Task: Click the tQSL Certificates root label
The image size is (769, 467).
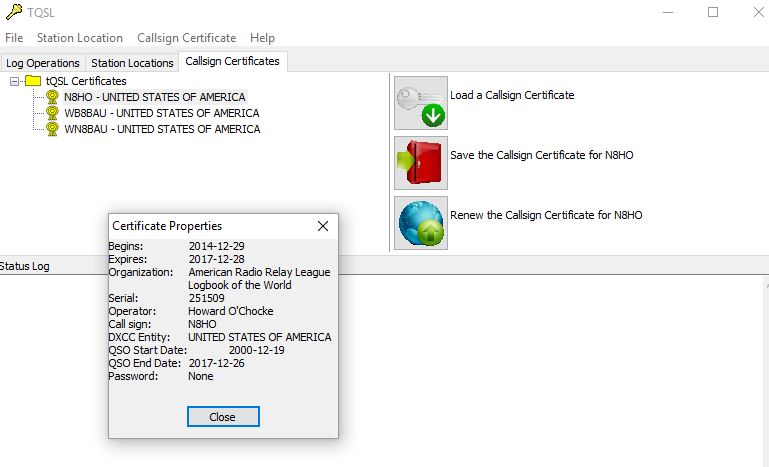Action: click(x=86, y=81)
